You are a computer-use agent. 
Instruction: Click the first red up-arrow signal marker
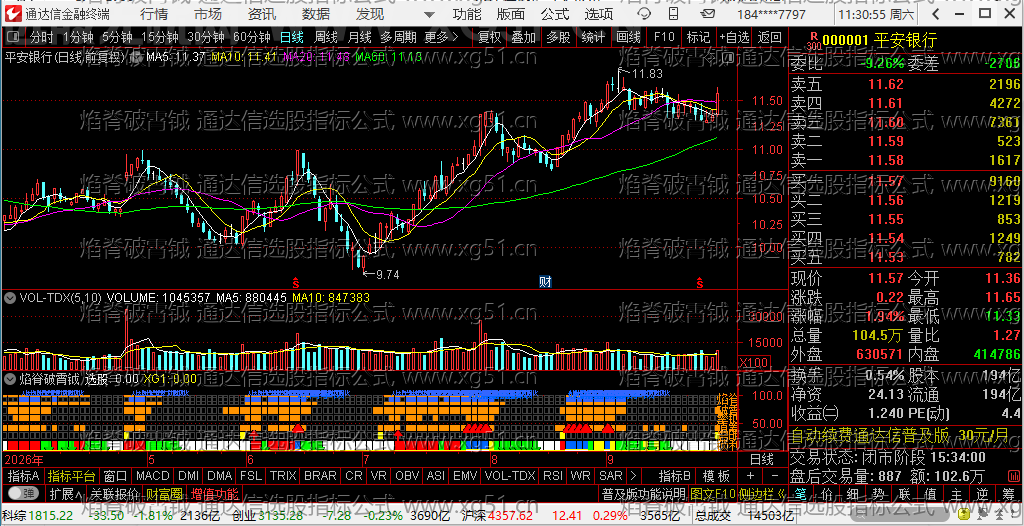254,434
